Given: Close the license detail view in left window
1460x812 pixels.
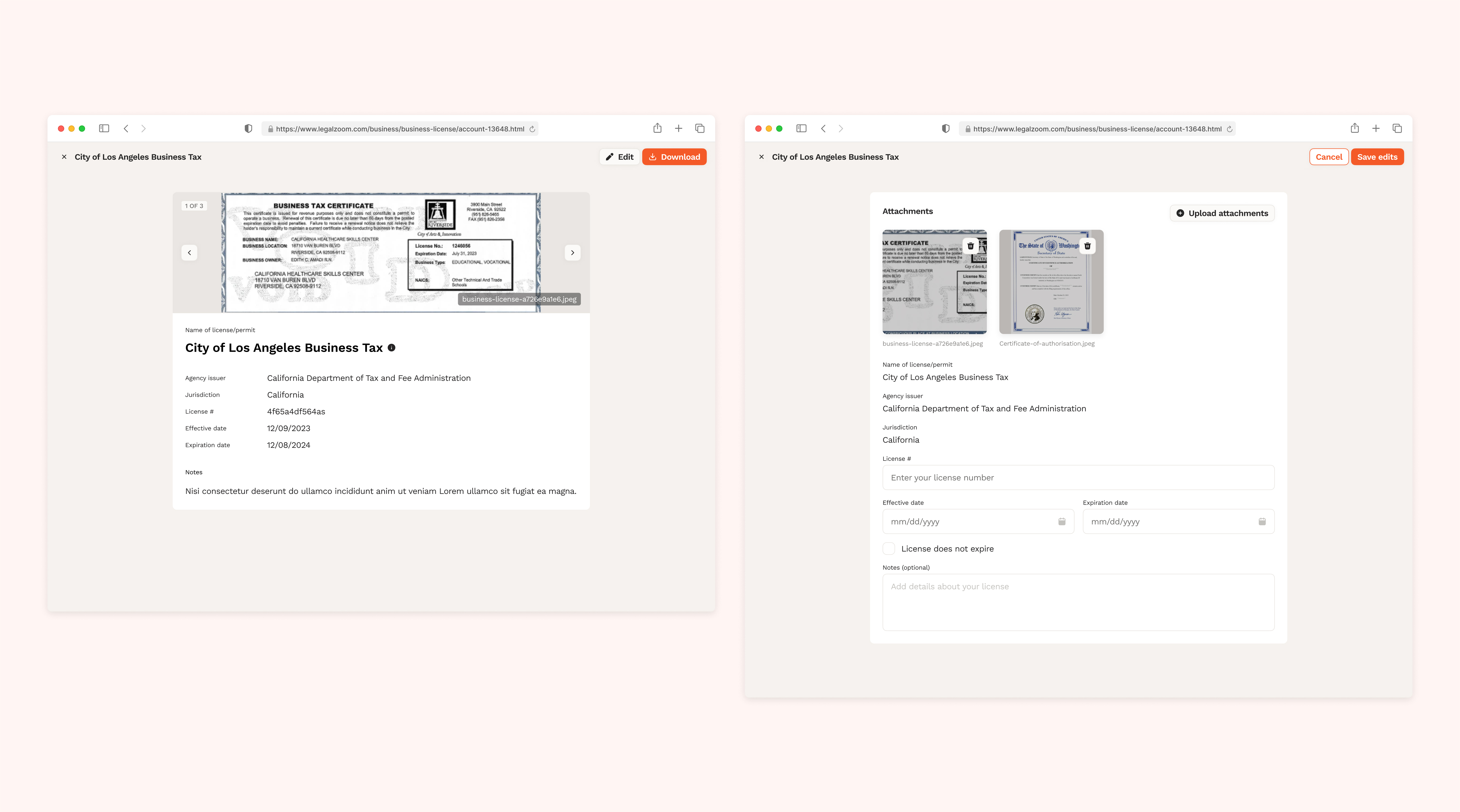Looking at the screenshot, I should (x=64, y=157).
